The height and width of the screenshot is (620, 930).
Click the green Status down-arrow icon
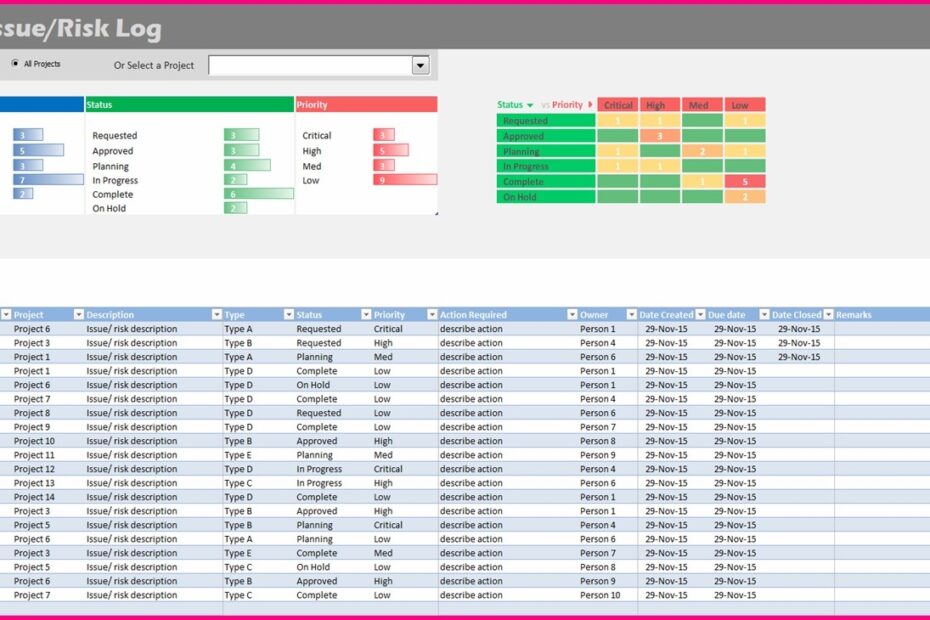(x=530, y=105)
